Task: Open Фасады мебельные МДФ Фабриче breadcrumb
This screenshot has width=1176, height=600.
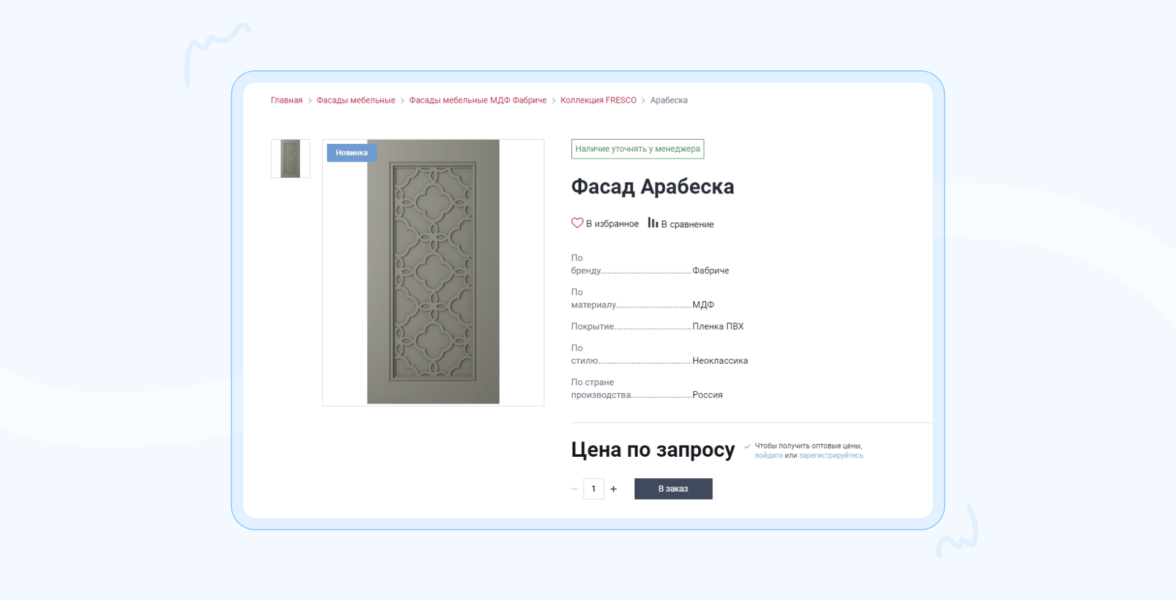Action: 477,100
